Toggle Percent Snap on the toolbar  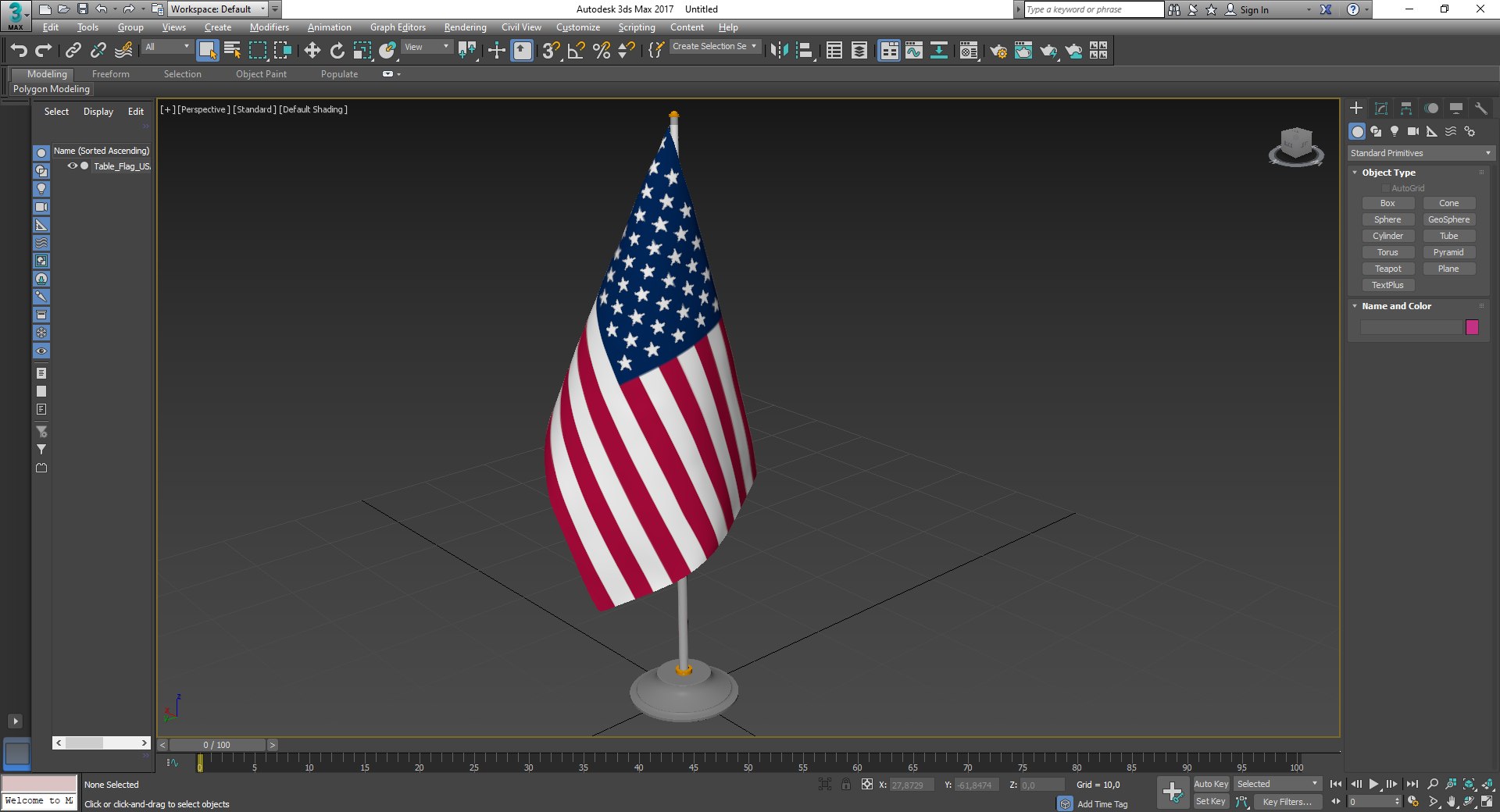click(601, 51)
